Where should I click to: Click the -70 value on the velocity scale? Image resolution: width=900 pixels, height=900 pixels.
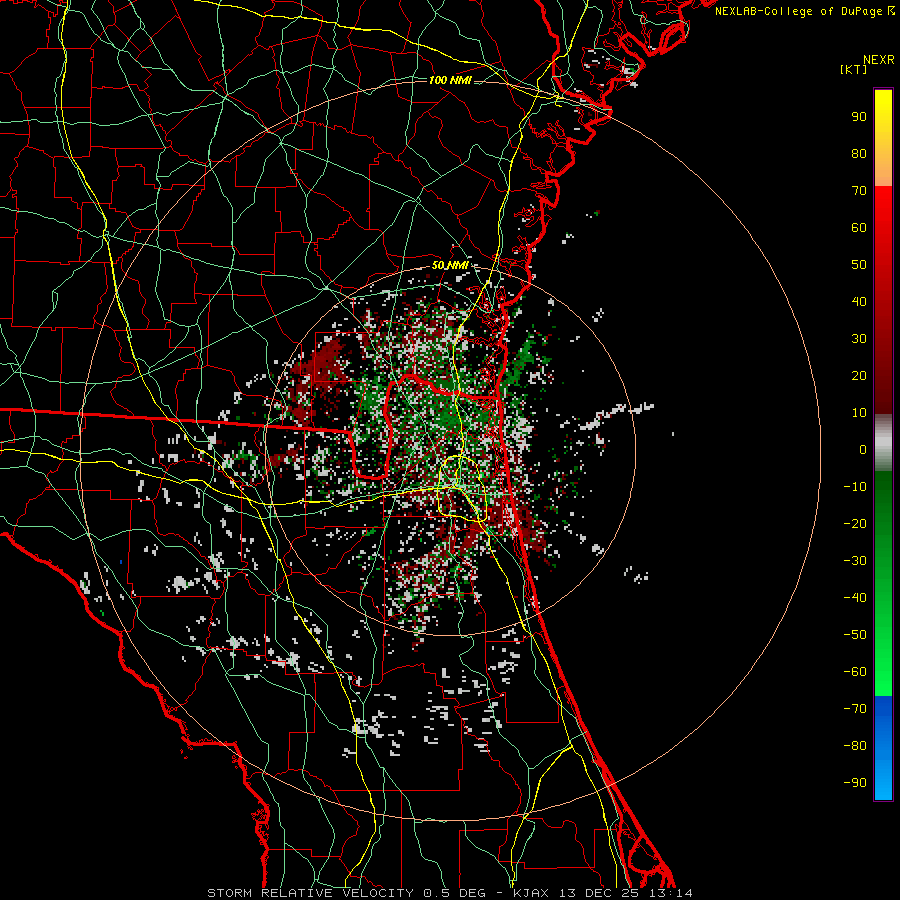[855, 709]
